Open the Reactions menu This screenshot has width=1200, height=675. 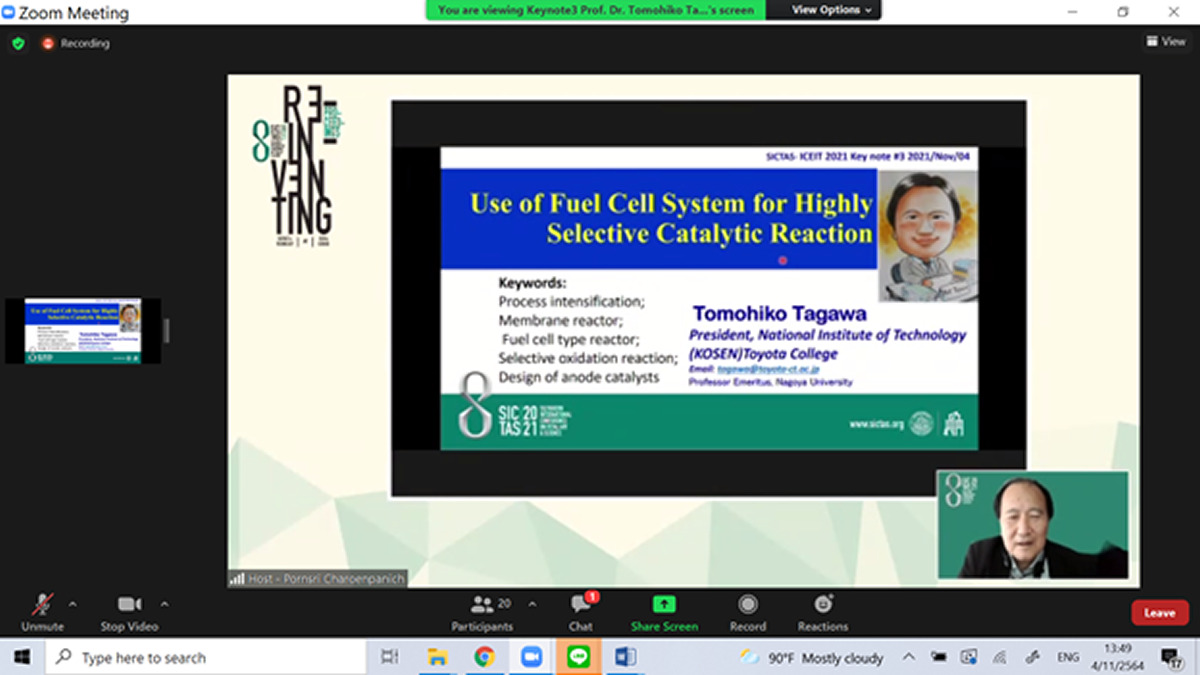(x=823, y=610)
